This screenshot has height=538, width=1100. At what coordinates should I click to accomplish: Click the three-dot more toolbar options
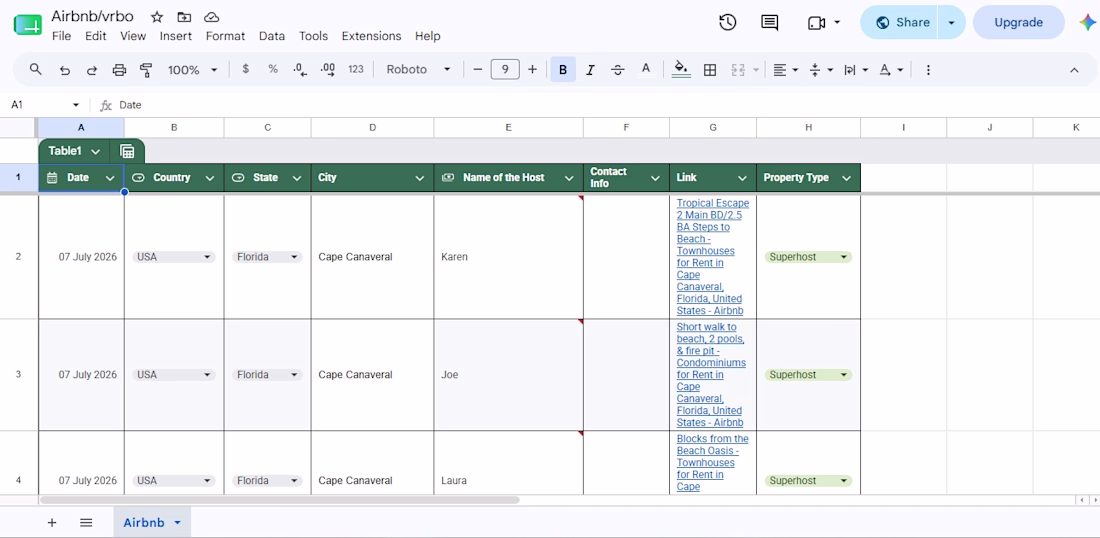pos(928,69)
